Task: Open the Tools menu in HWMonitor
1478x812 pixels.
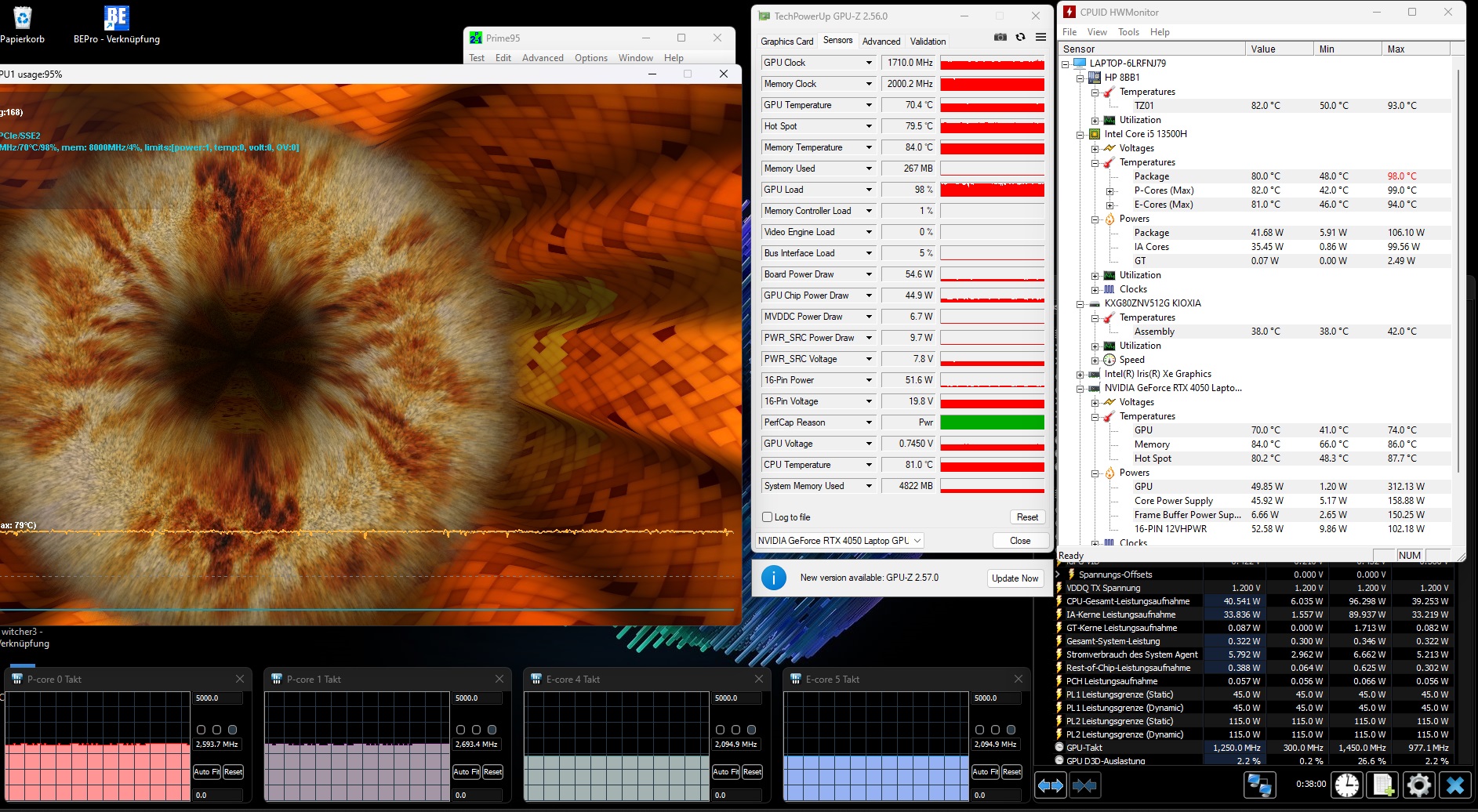Action: tap(1128, 32)
